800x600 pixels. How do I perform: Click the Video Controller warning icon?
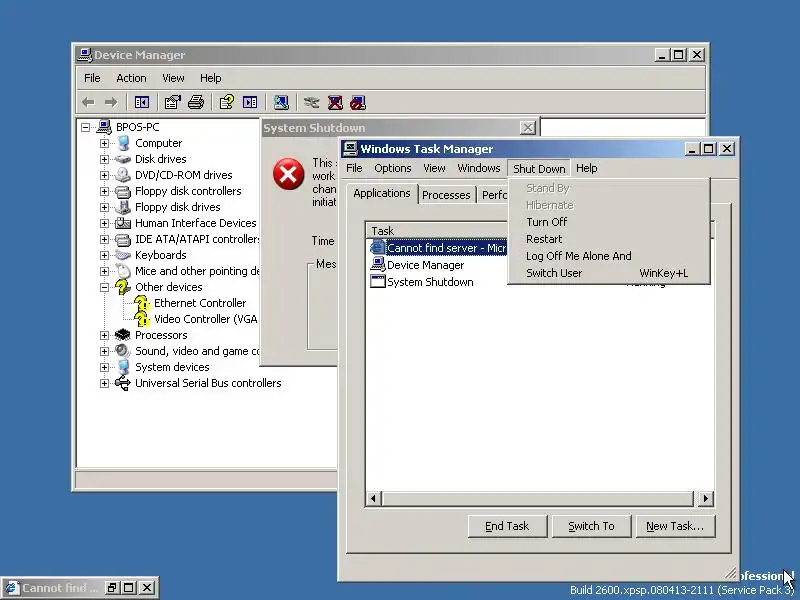[142, 319]
